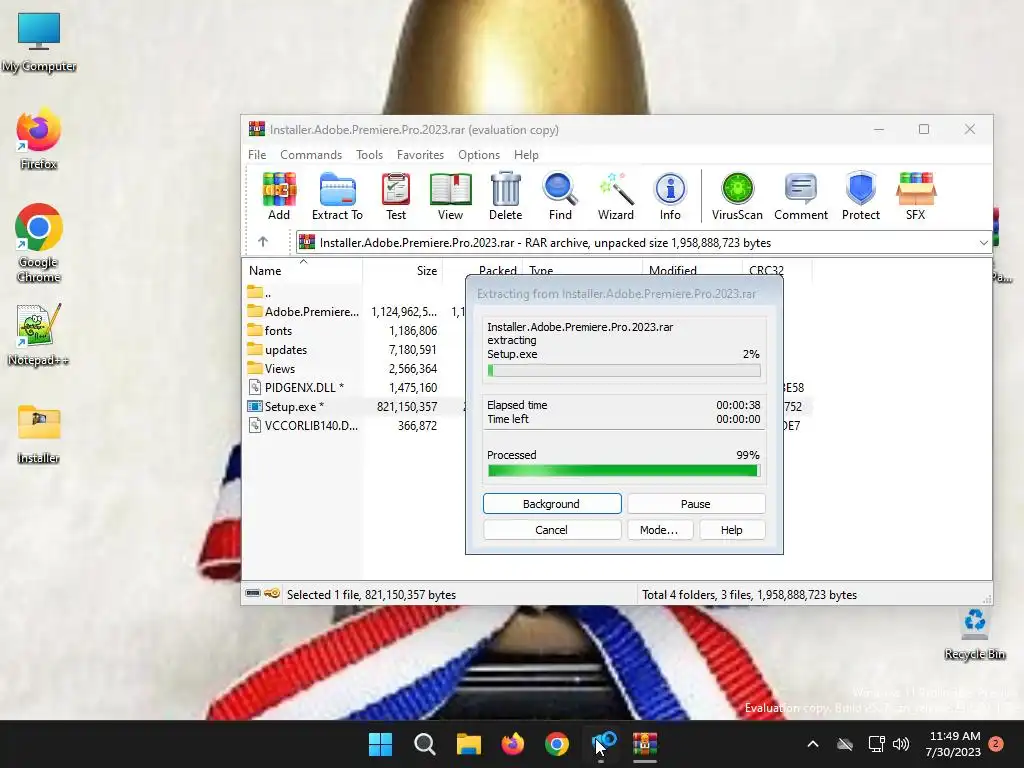Open the Help menu
The image size is (1024, 768).
(526, 155)
